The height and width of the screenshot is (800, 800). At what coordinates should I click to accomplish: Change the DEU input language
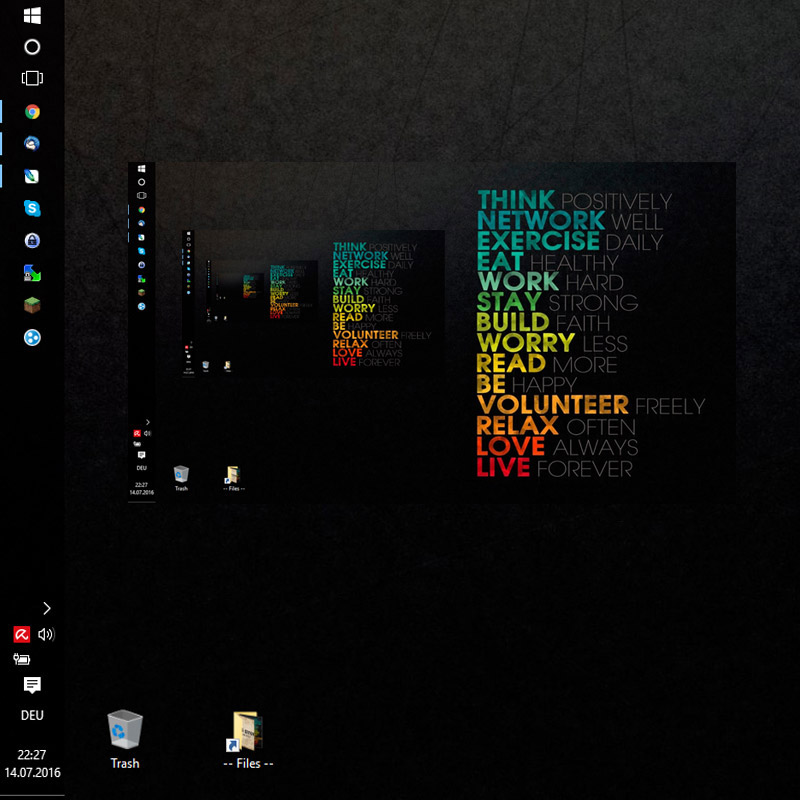[32, 715]
